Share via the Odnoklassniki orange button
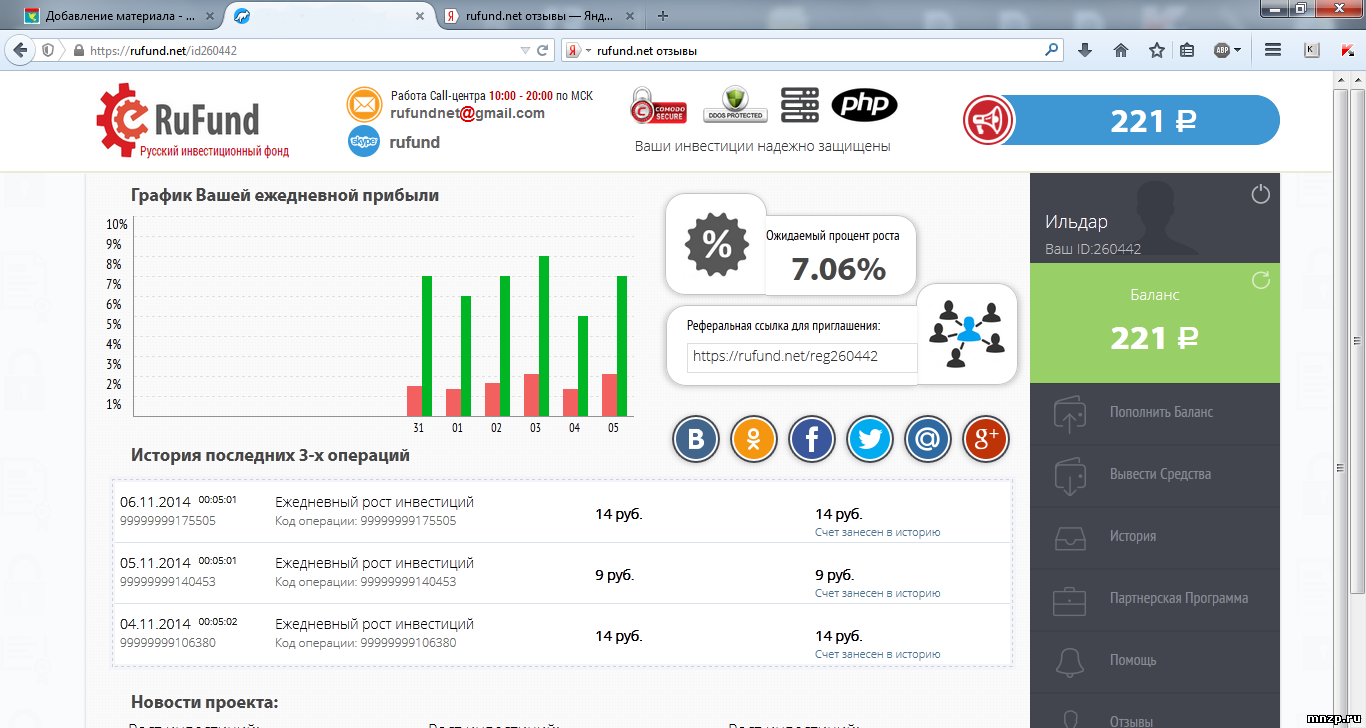 (x=754, y=439)
